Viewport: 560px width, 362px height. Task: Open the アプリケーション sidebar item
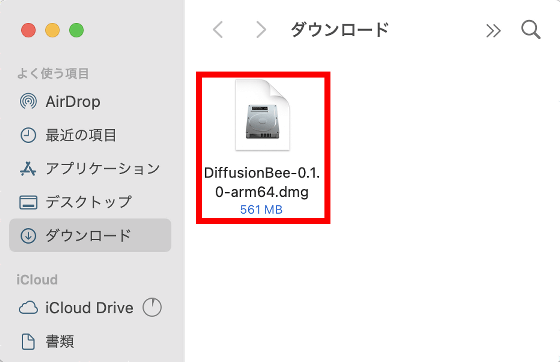(90, 169)
